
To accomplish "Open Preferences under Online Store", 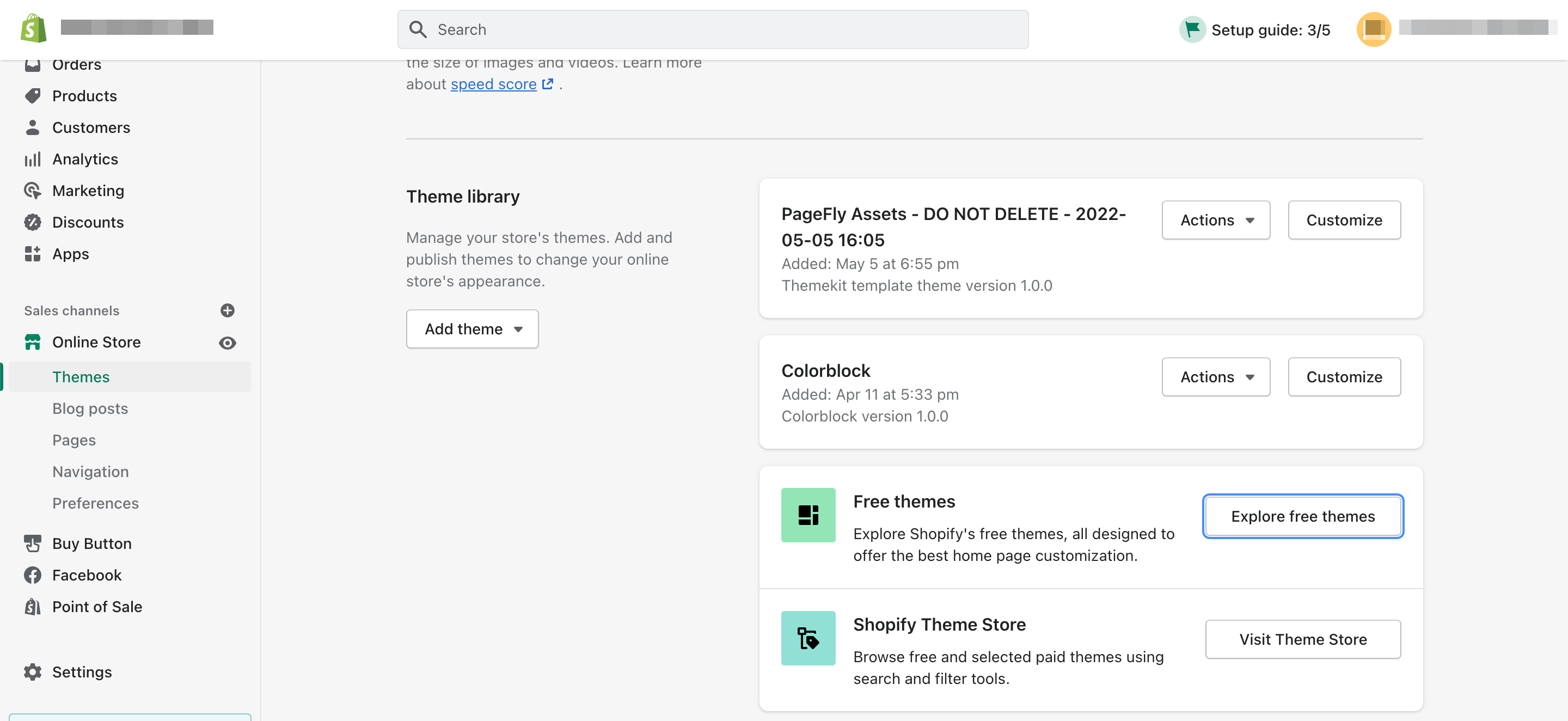I will pyautogui.click(x=95, y=503).
